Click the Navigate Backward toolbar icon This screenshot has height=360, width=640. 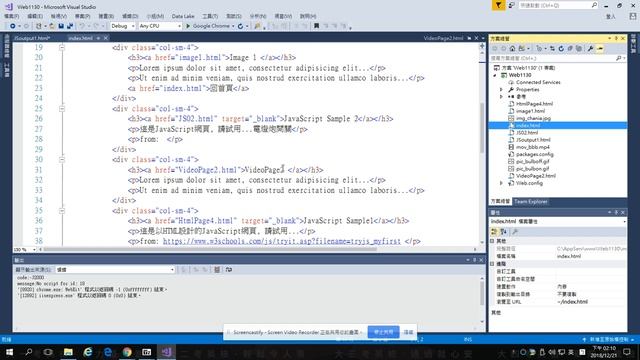click(x=13, y=26)
